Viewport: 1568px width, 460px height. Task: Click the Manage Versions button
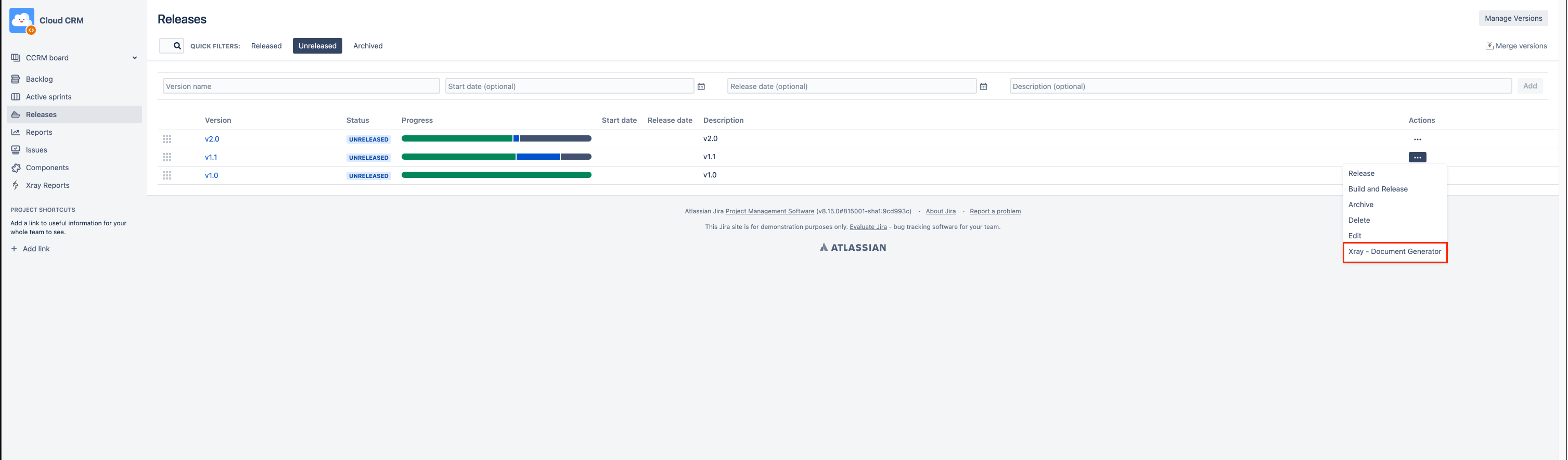click(1514, 18)
